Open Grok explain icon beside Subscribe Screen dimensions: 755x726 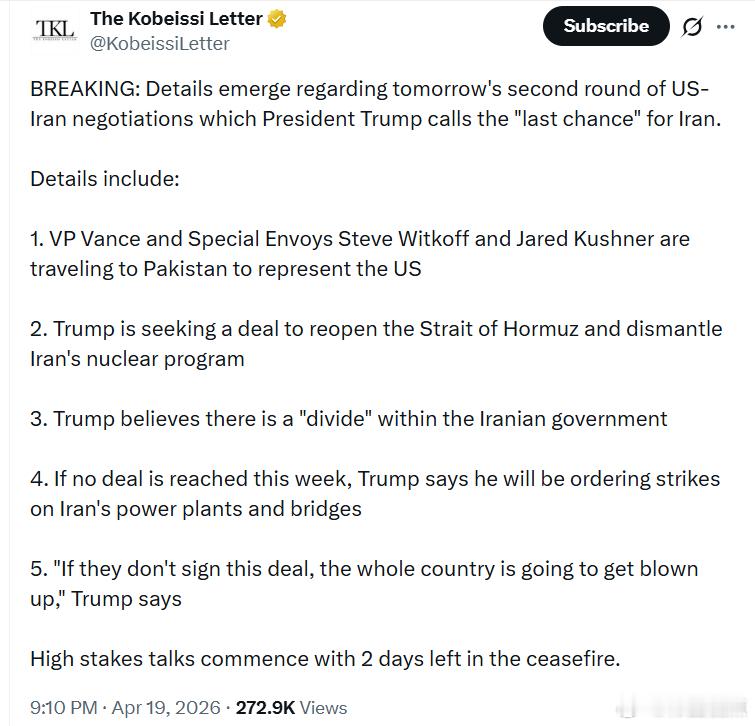point(691,27)
